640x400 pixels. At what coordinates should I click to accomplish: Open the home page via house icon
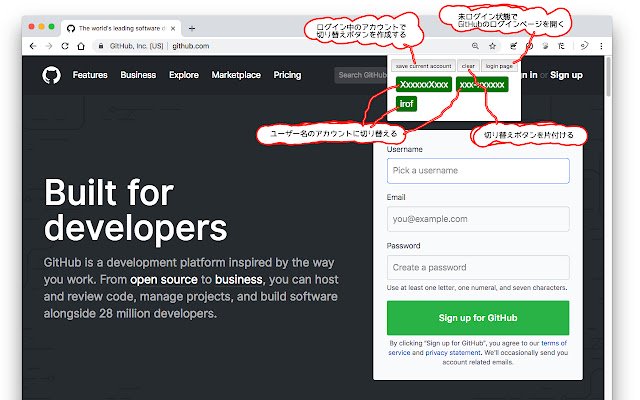81,46
